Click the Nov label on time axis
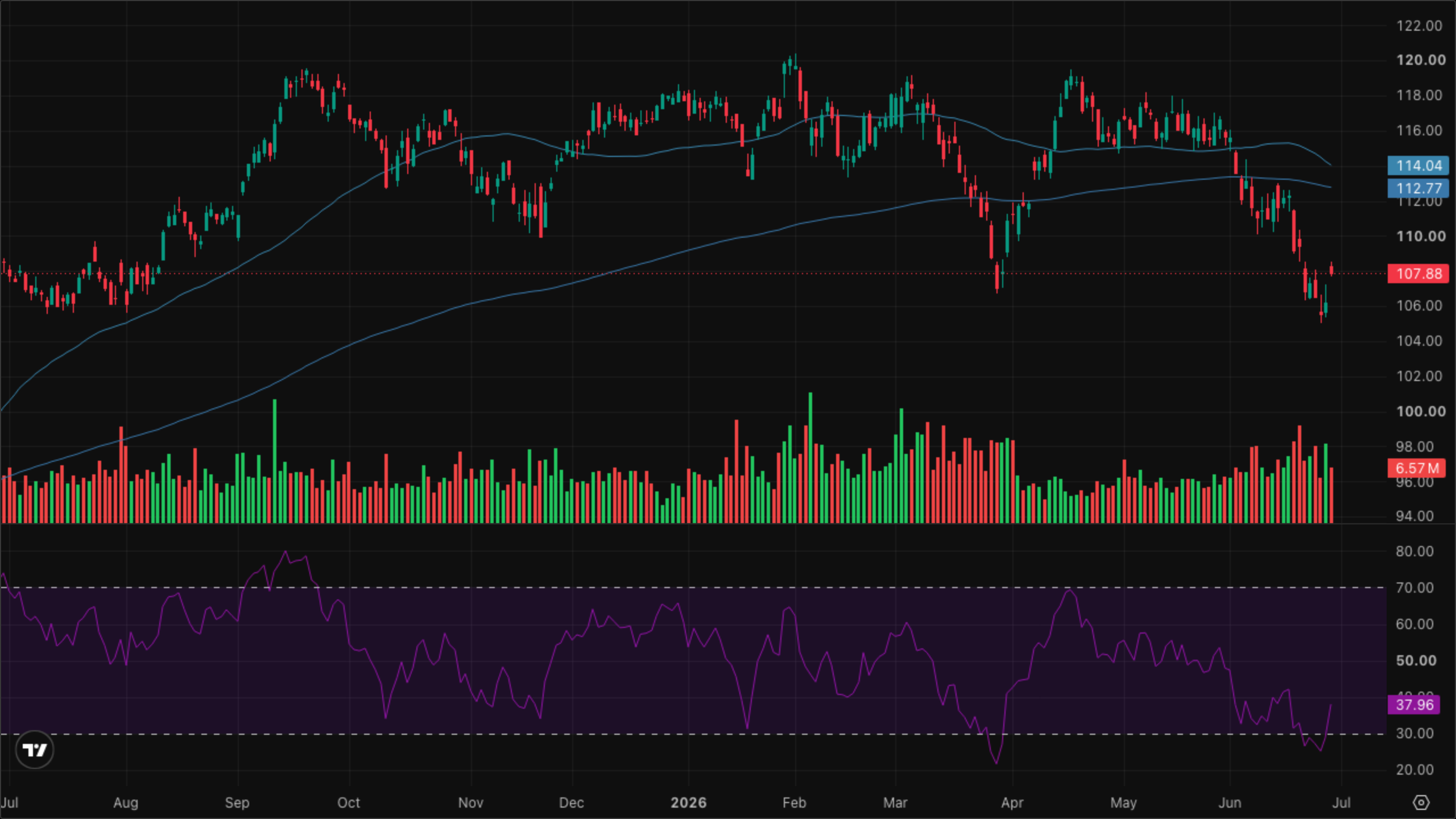 click(471, 803)
